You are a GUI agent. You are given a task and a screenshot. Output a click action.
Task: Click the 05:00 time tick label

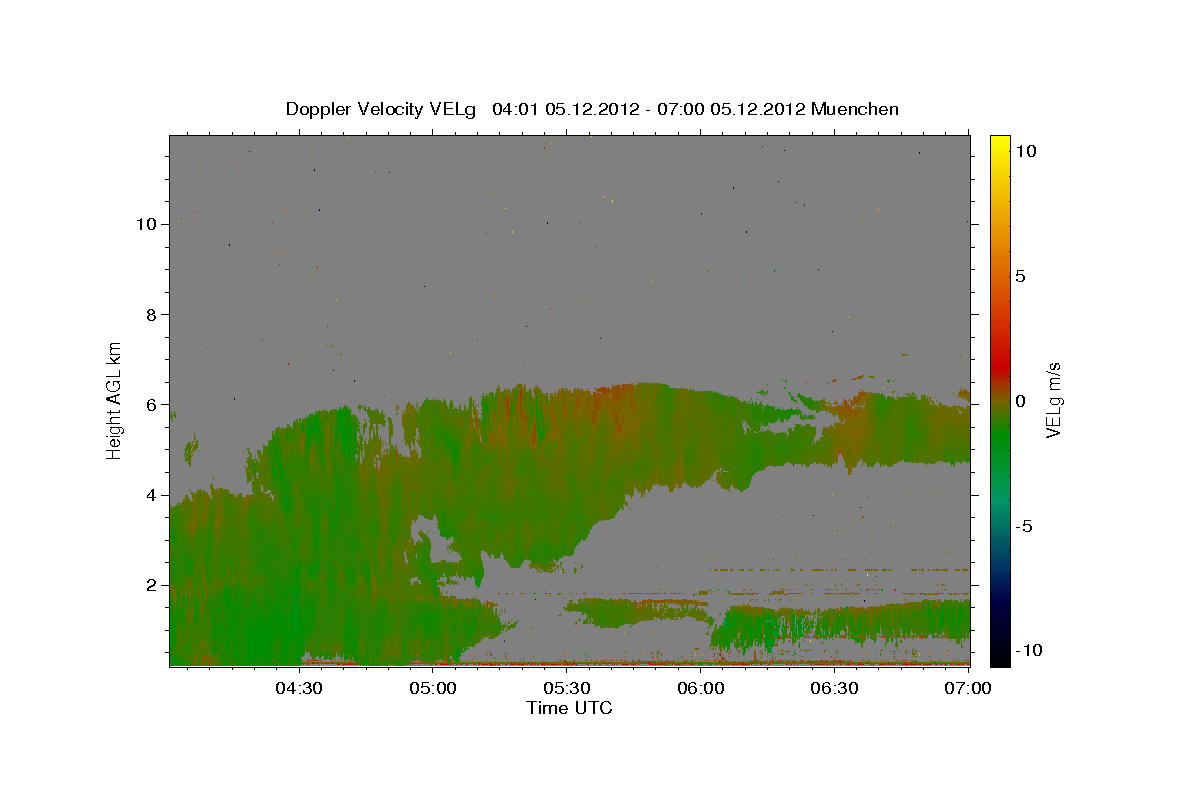(434, 688)
